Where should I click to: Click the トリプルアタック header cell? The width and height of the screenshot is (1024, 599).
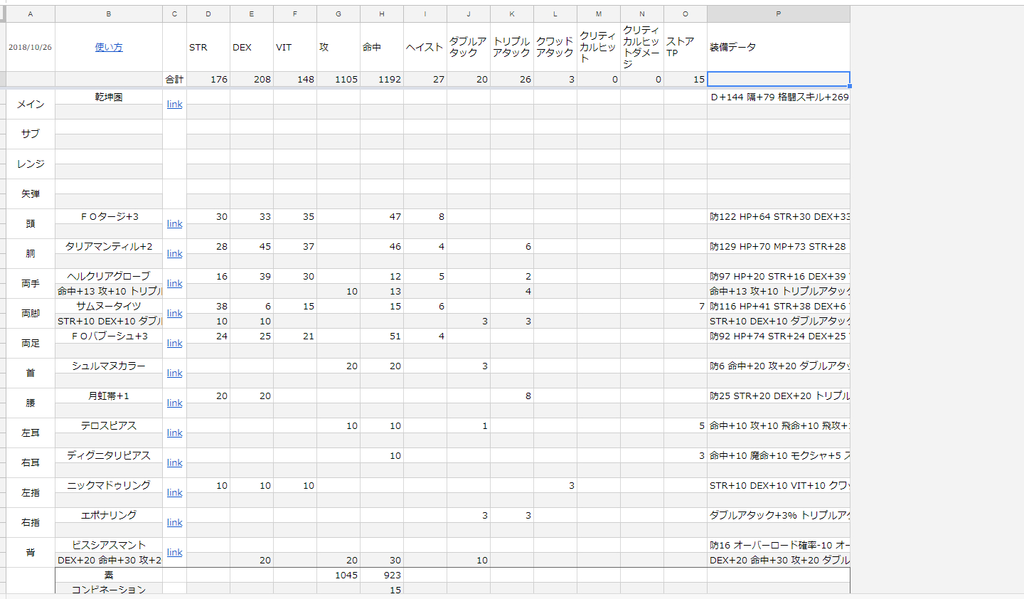click(512, 47)
